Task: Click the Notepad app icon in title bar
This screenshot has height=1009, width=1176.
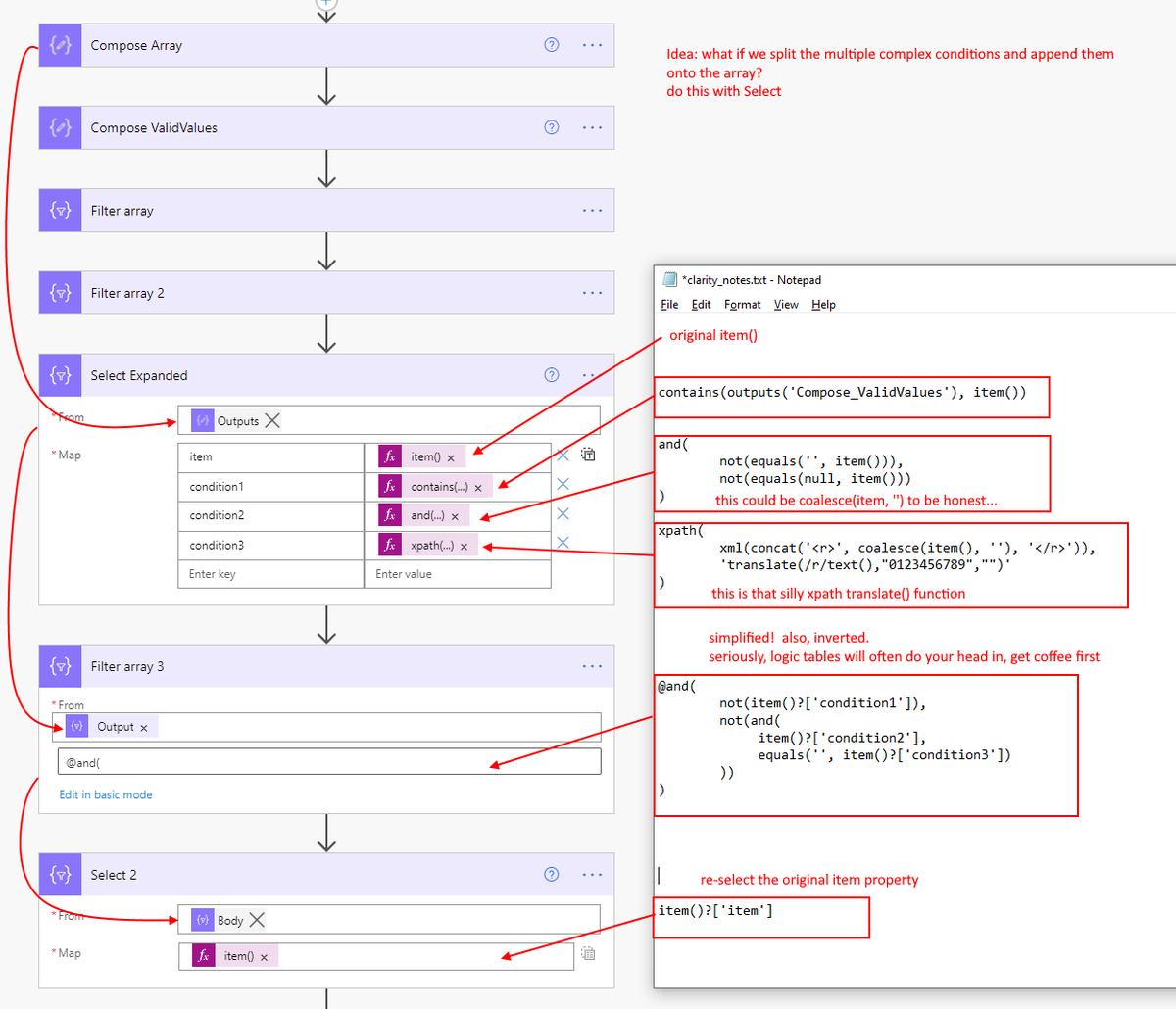Action: click(x=669, y=279)
